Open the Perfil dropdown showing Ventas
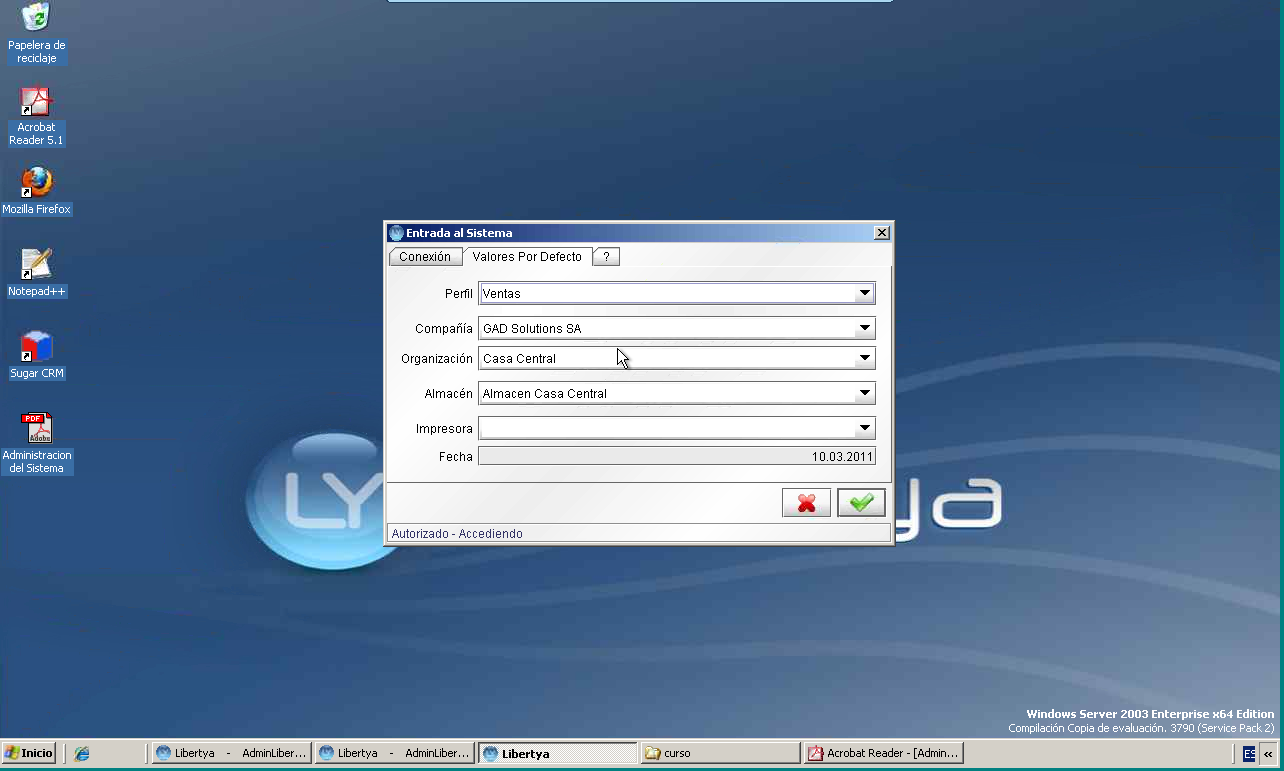 [677, 293]
